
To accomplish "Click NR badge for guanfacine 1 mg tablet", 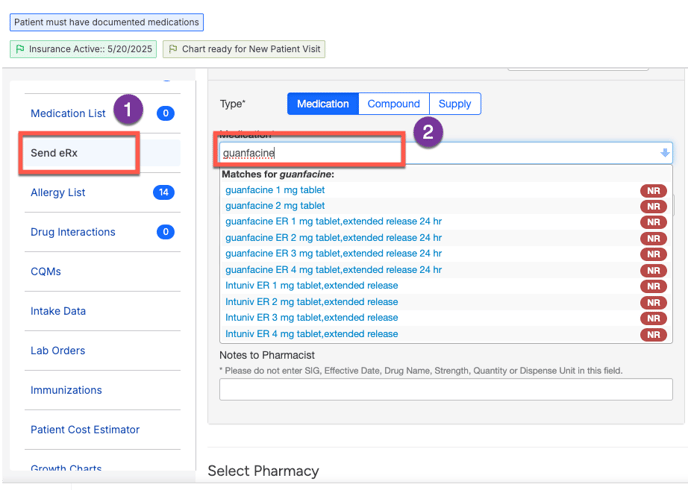I will [x=653, y=190].
